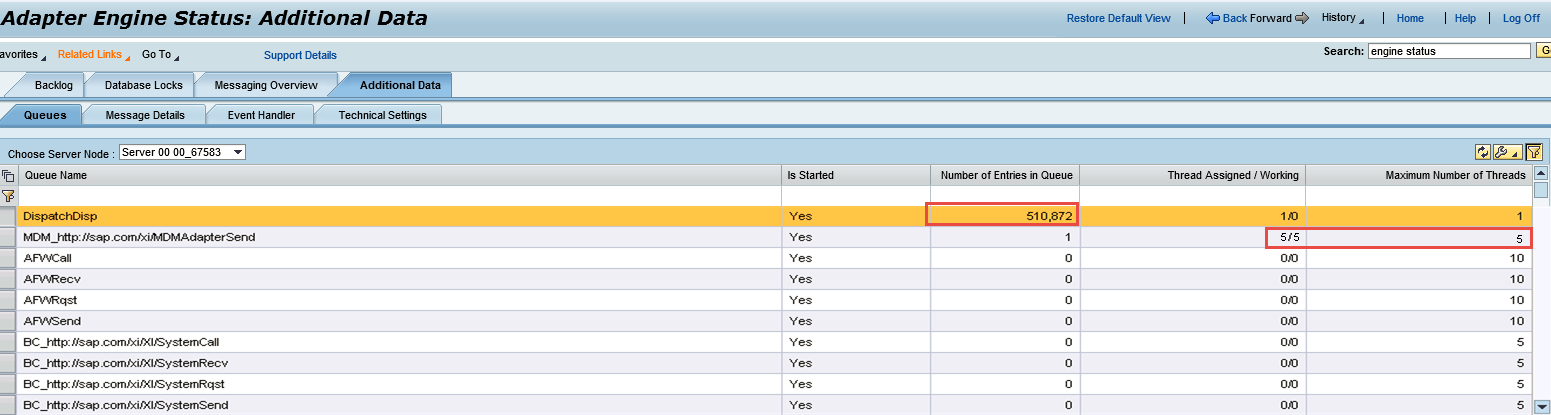This screenshot has width=1551, height=415.
Task: Click the 510,872 entries cell
Action: 1003,216
